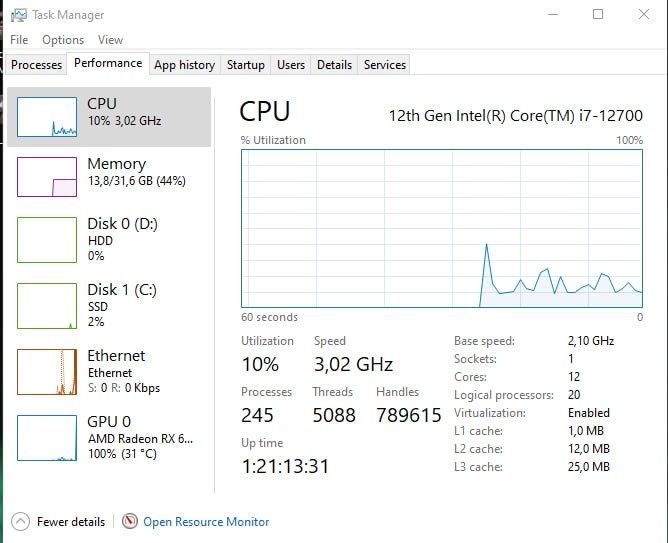
Task: Switch to the Processes tab
Action: (36, 65)
